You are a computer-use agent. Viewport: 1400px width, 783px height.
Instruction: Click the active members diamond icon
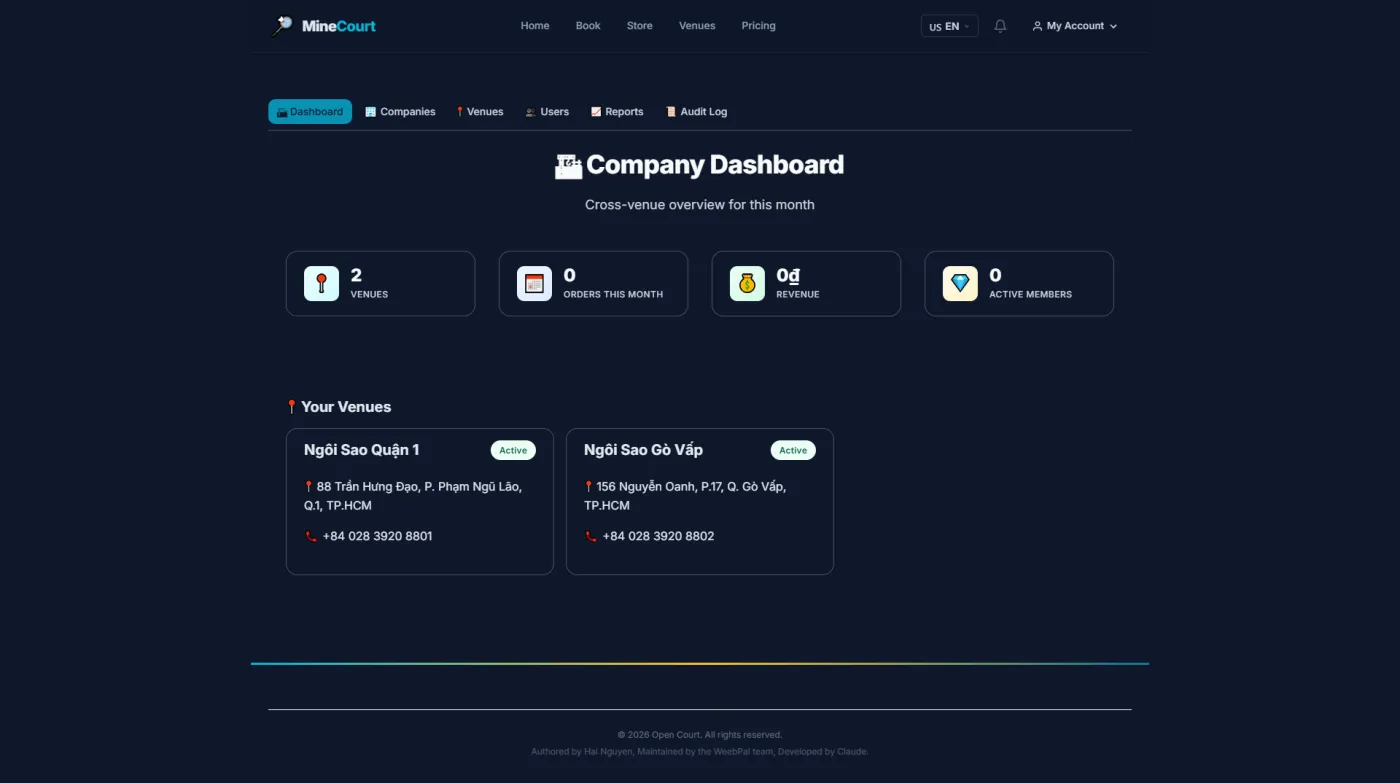pyautogui.click(x=960, y=284)
